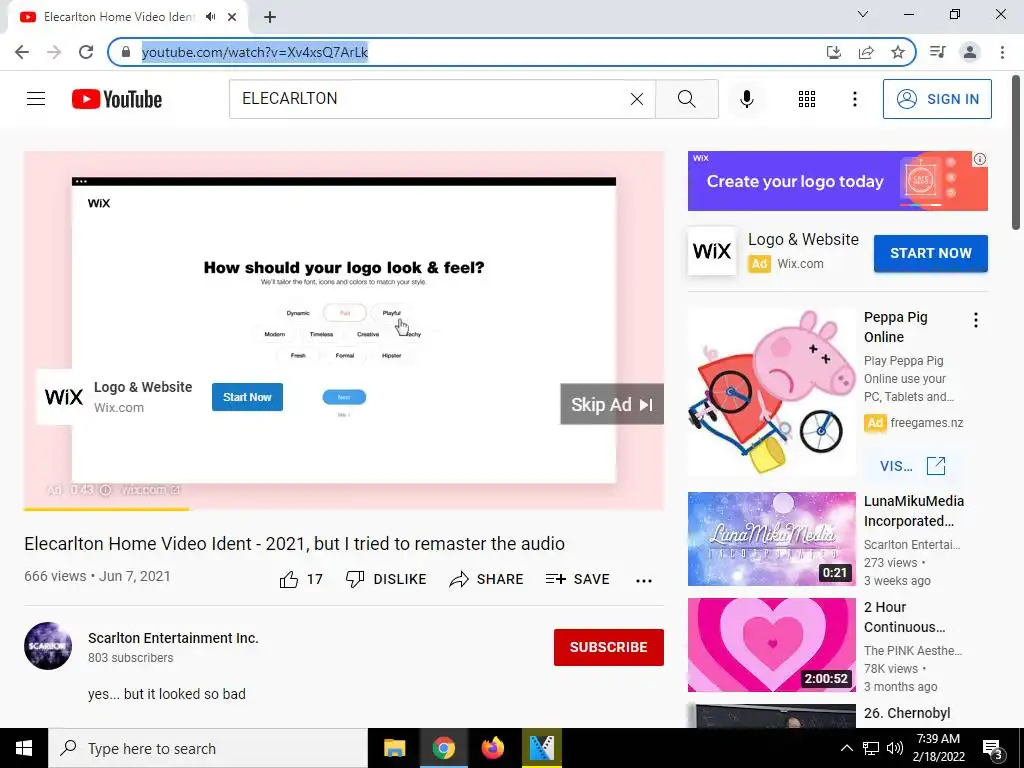Click the ad info icon on banner
The width and height of the screenshot is (1024, 768).
980,159
